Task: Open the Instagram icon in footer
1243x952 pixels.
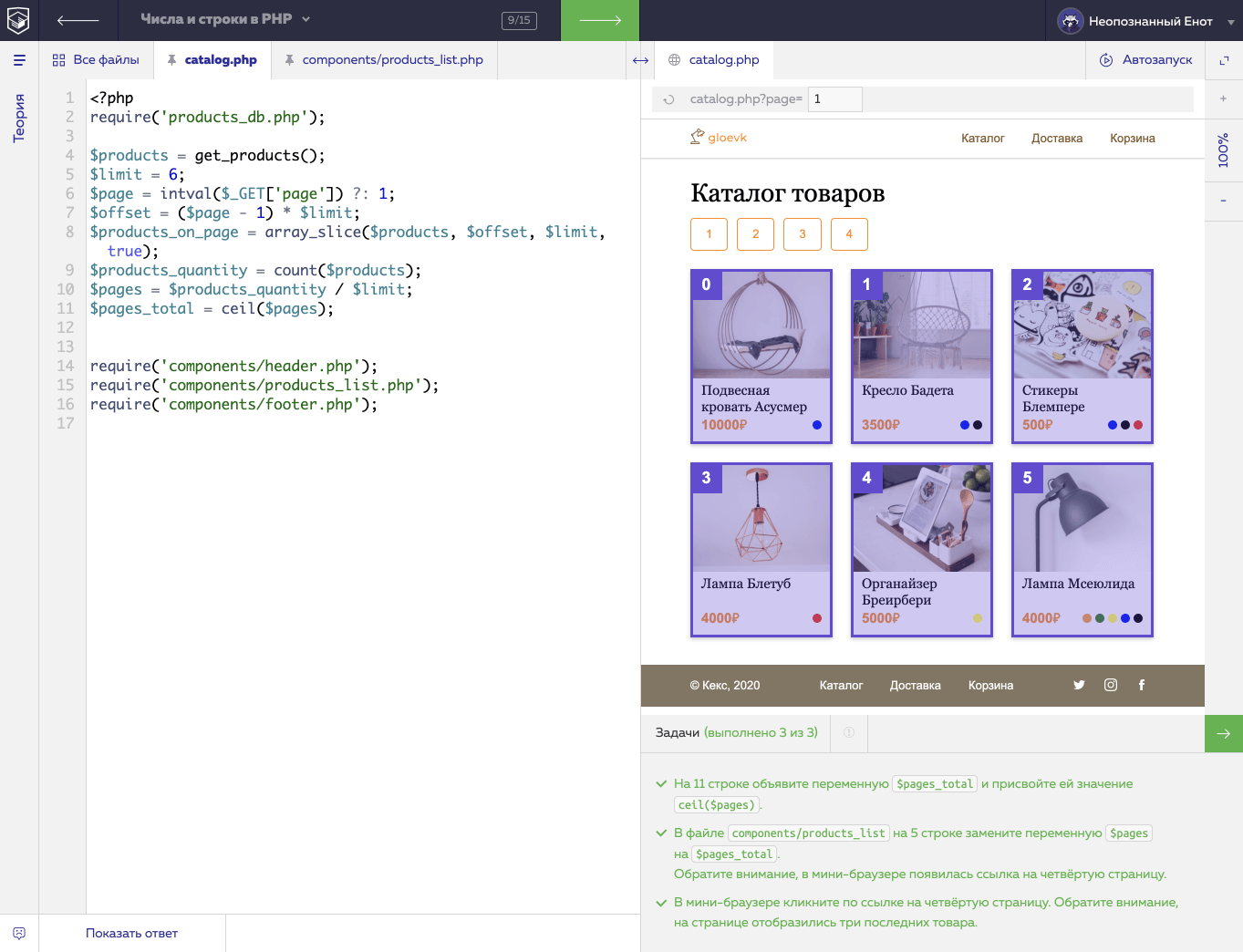Action: pyautogui.click(x=1111, y=685)
